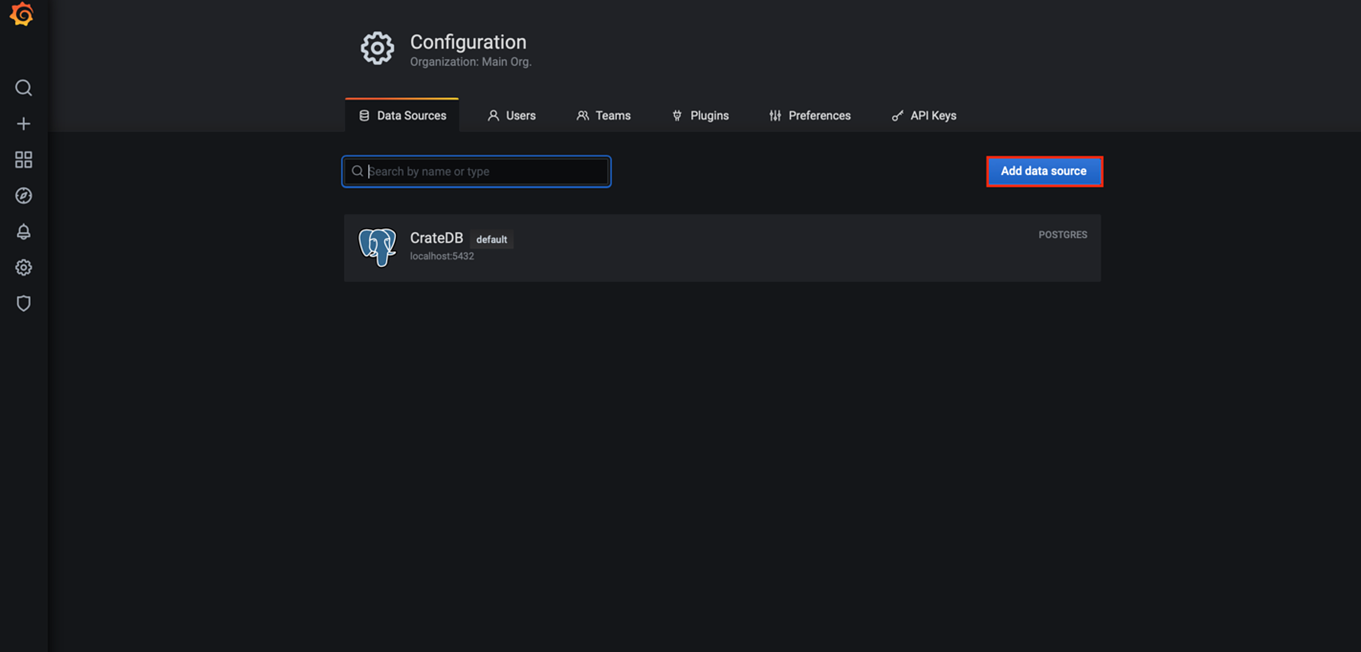Open the Alerting bell icon
The image size is (1361, 652).
coord(23,232)
